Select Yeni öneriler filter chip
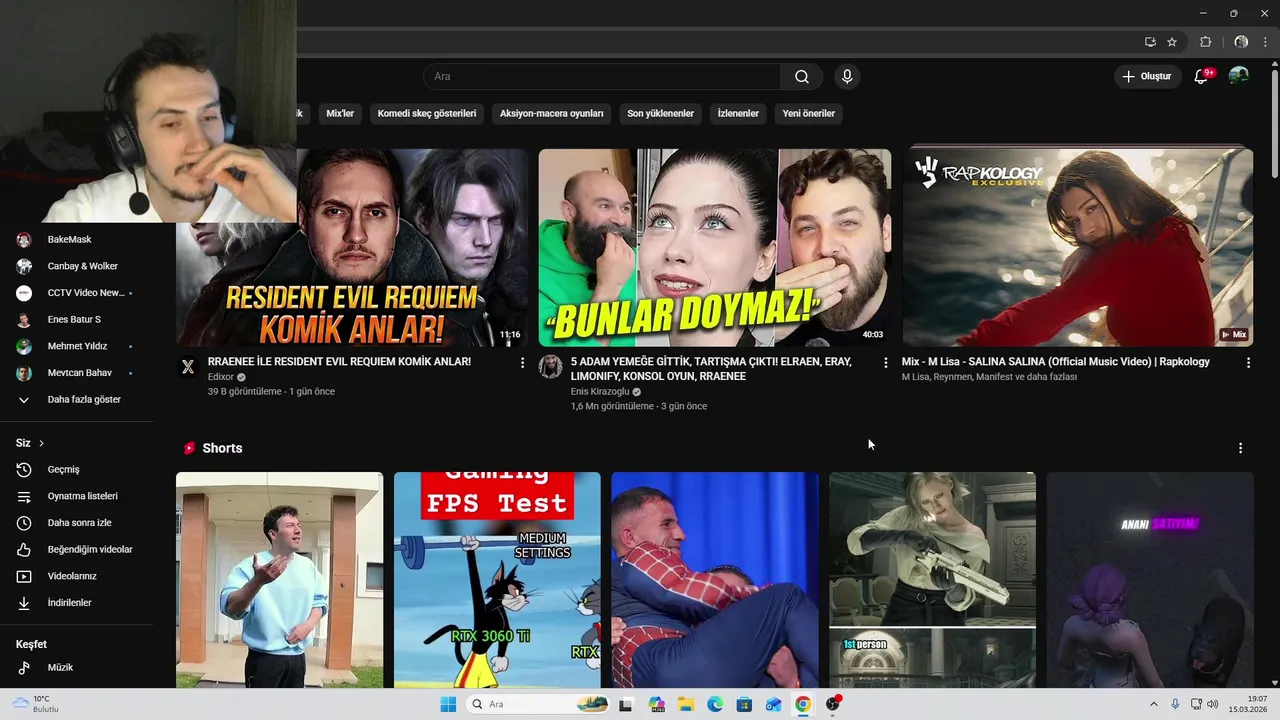The height and width of the screenshot is (720, 1280). pyautogui.click(x=808, y=114)
